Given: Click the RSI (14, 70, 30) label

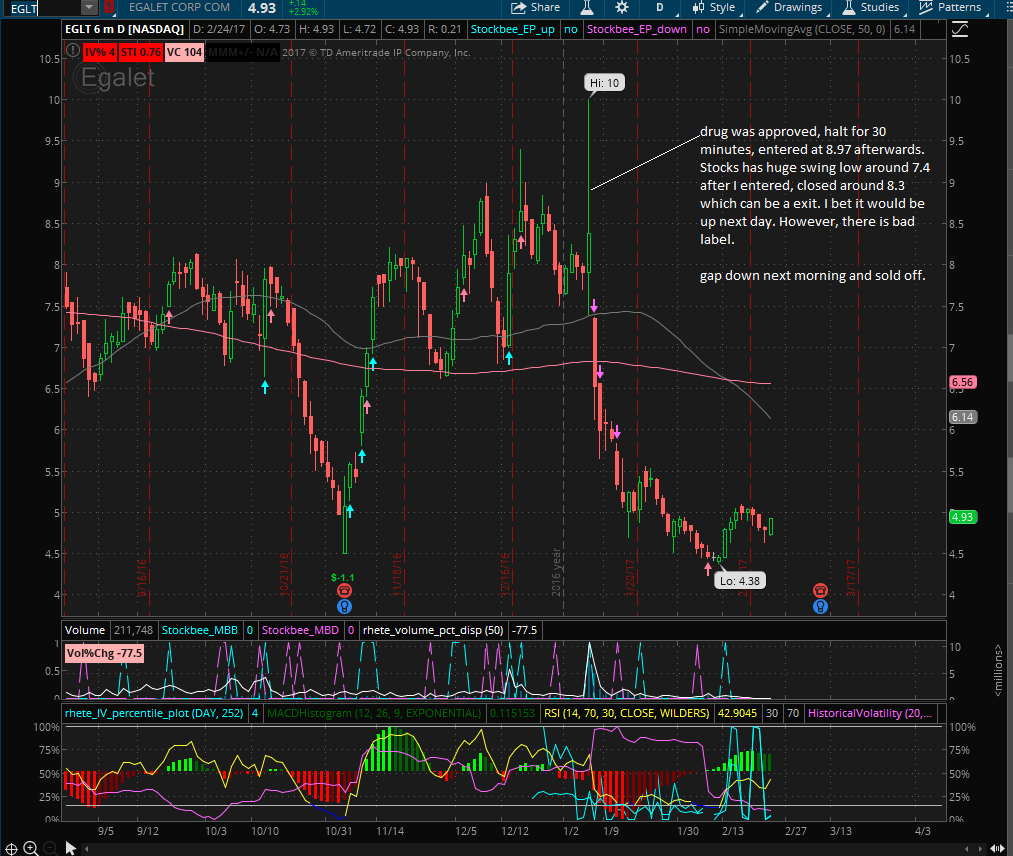Looking at the screenshot, I should click(x=626, y=713).
